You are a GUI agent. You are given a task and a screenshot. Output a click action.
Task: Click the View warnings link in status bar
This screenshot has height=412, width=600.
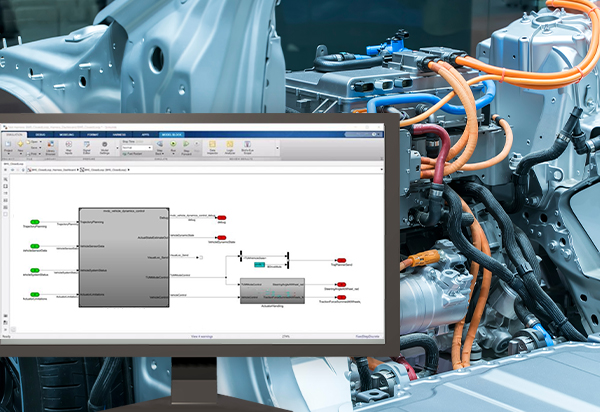click(204, 337)
